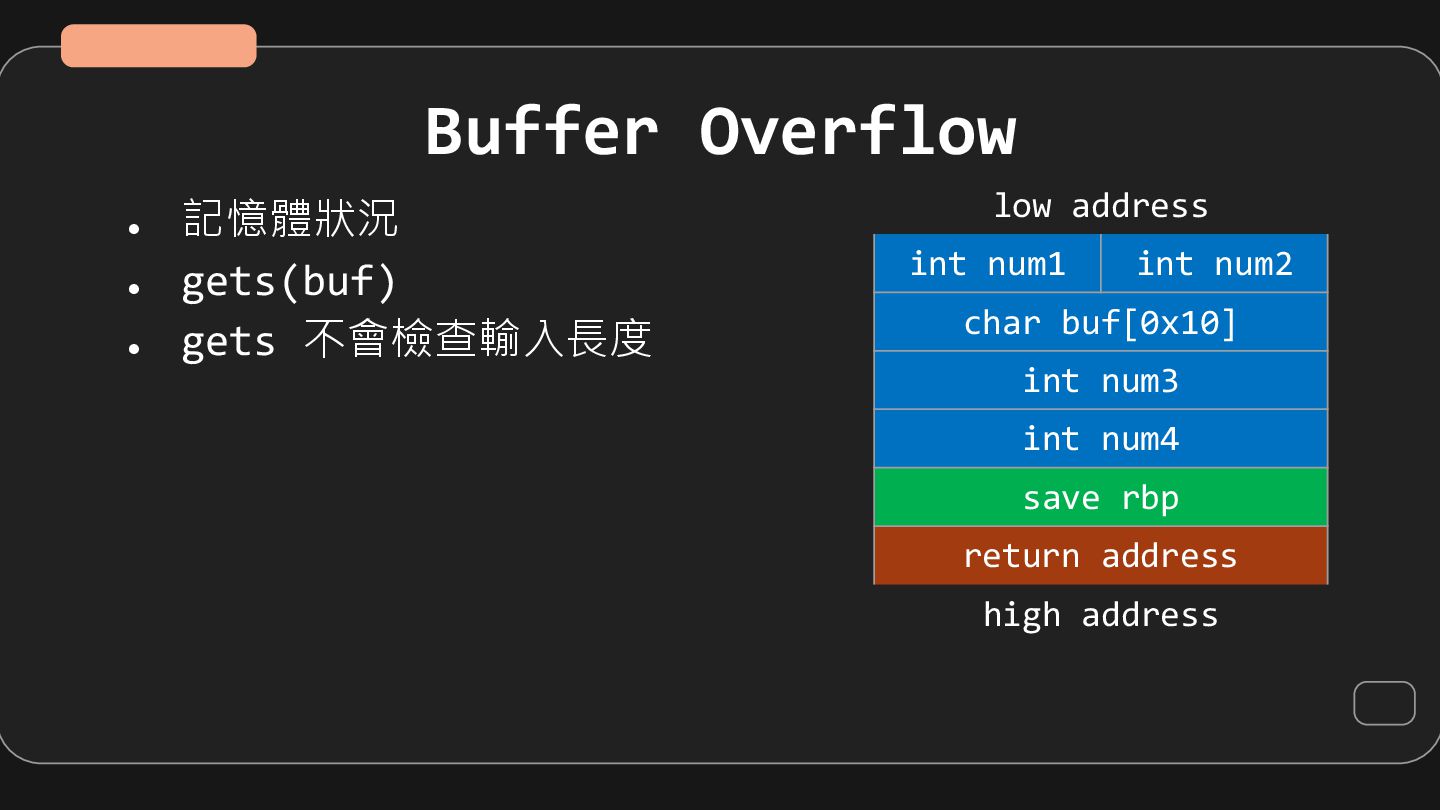Click the "int num4" stack row

coord(1101,439)
